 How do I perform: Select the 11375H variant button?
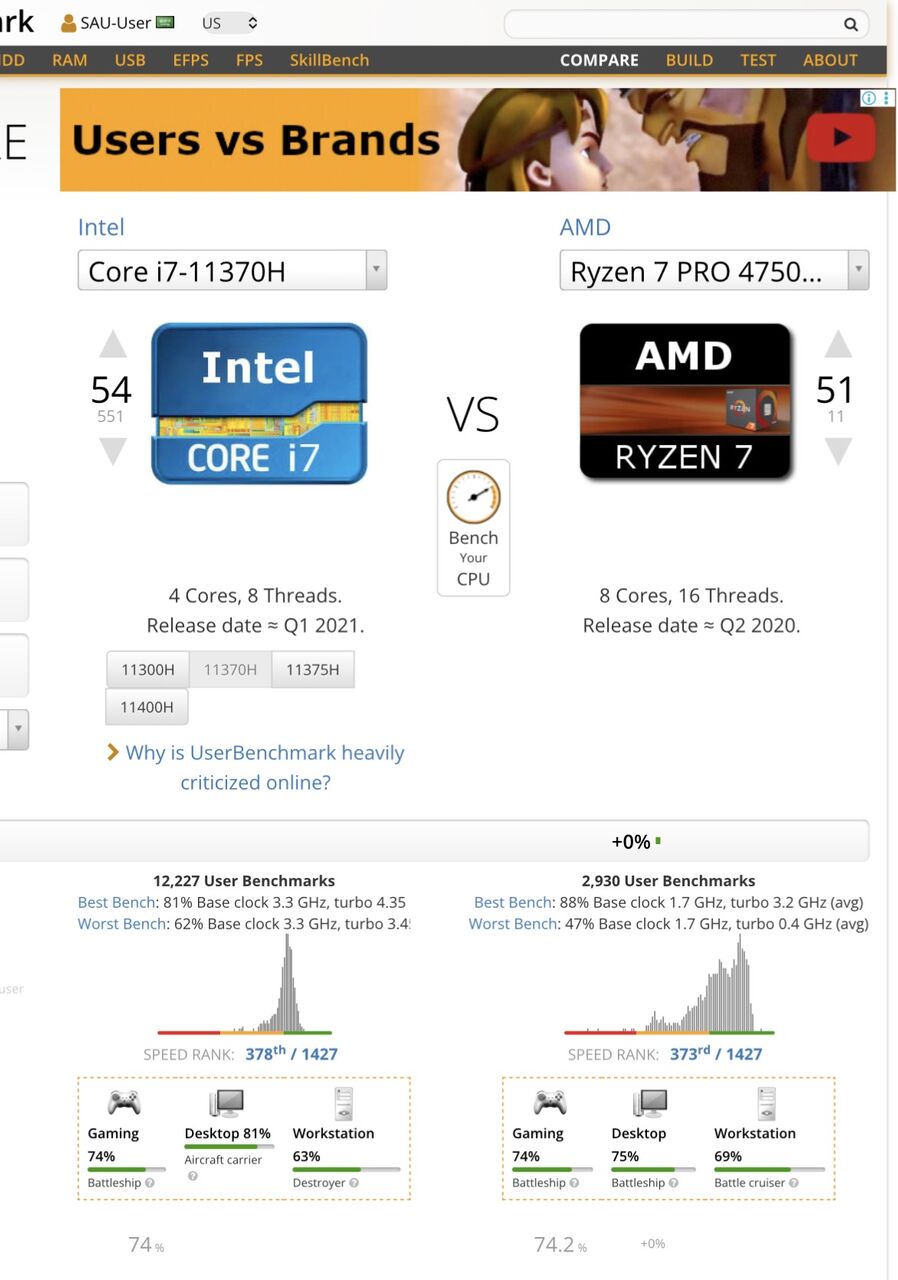coord(312,670)
